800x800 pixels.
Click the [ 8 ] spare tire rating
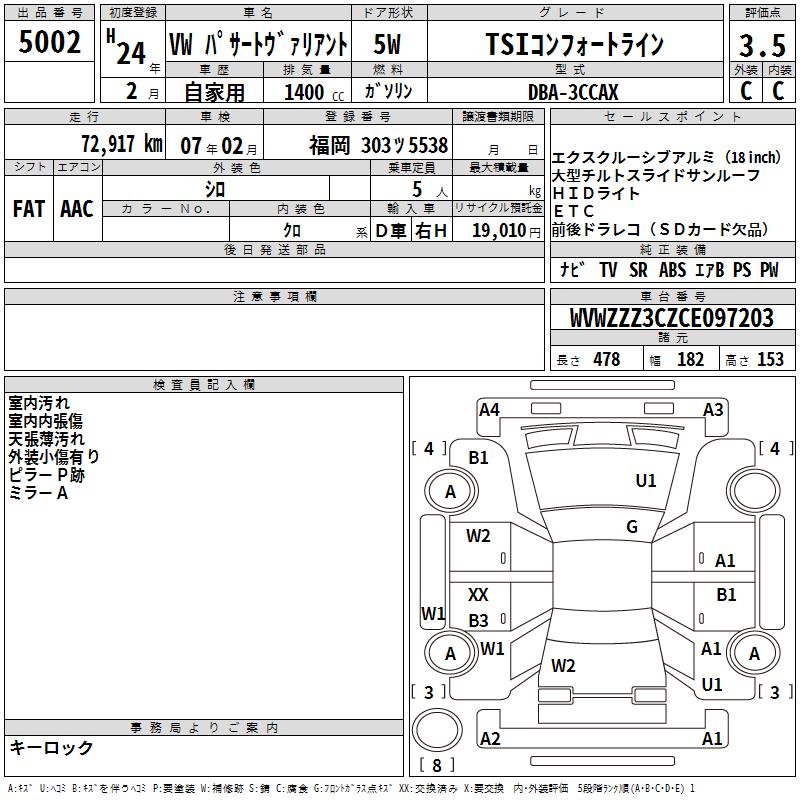coord(437,765)
